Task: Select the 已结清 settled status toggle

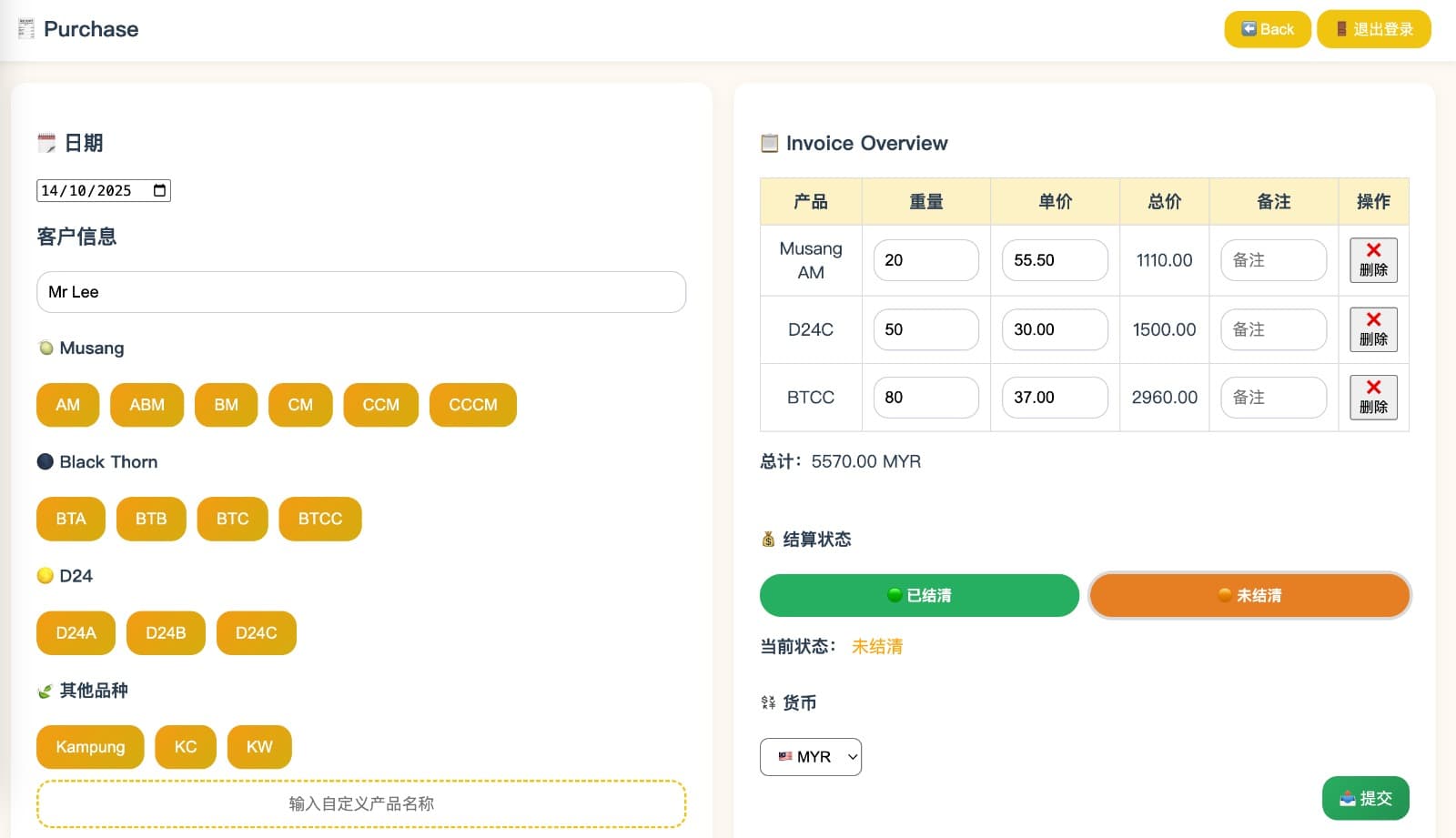Action: [919, 595]
